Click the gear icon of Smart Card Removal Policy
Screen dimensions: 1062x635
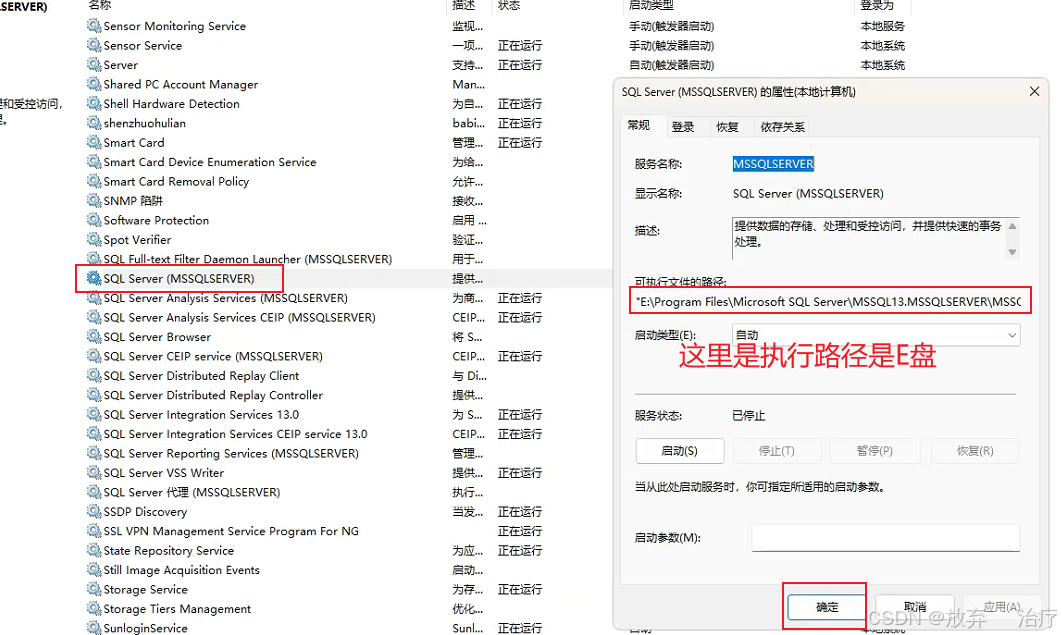(93, 181)
